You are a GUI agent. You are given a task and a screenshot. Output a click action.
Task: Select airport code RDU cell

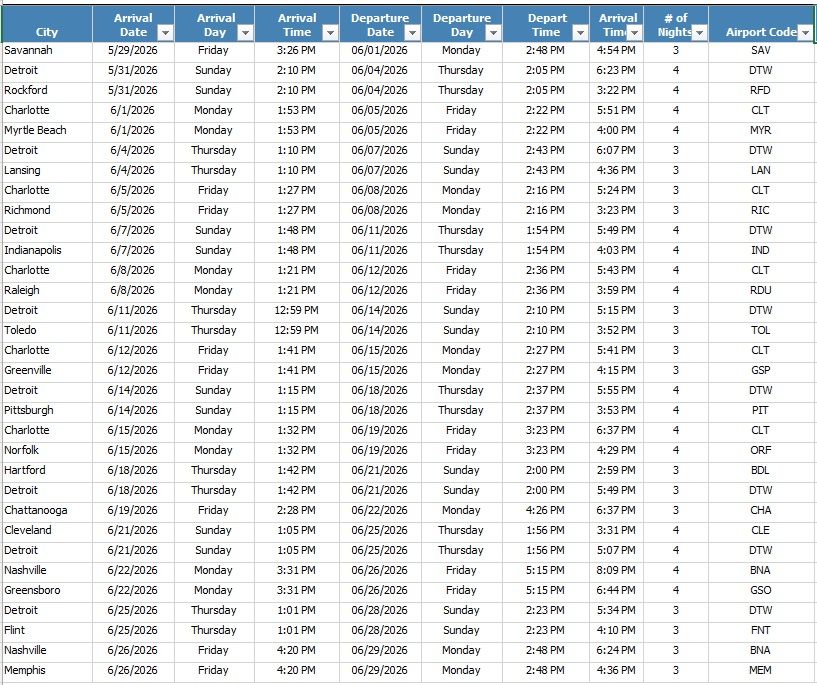761,290
